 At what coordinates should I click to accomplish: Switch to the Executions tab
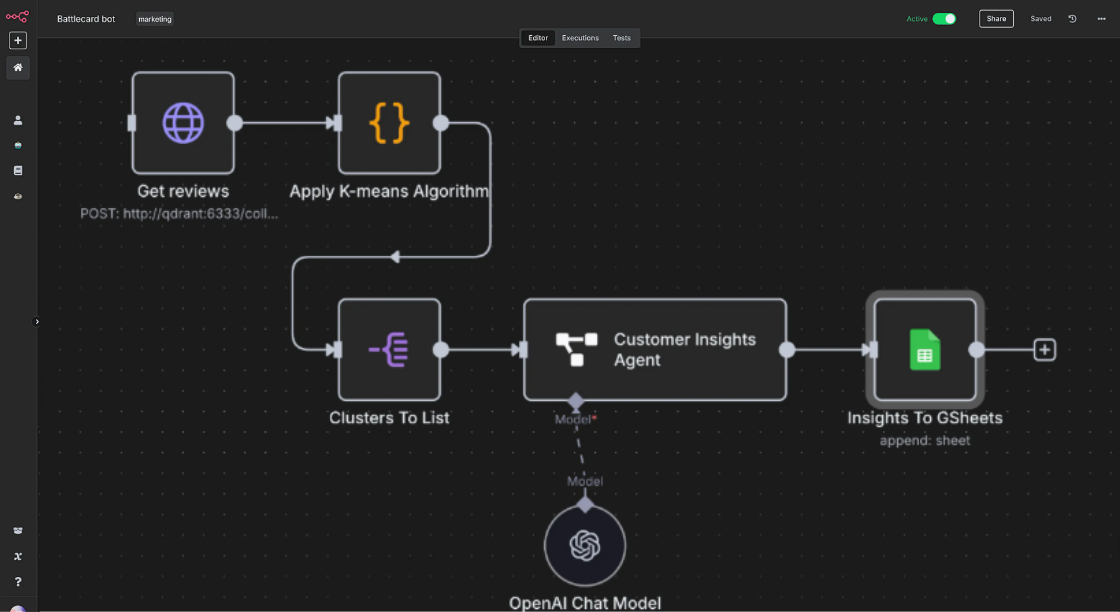tap(580, 38)
